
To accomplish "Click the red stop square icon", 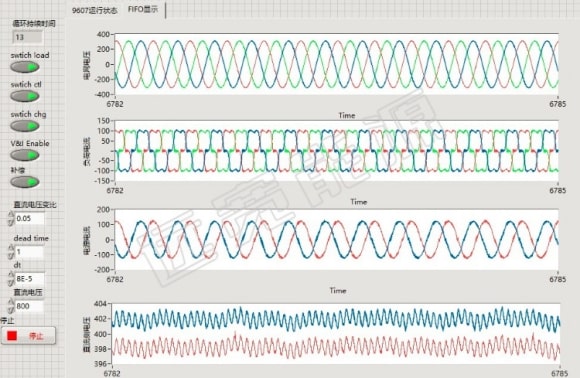I will coord(12,335).
